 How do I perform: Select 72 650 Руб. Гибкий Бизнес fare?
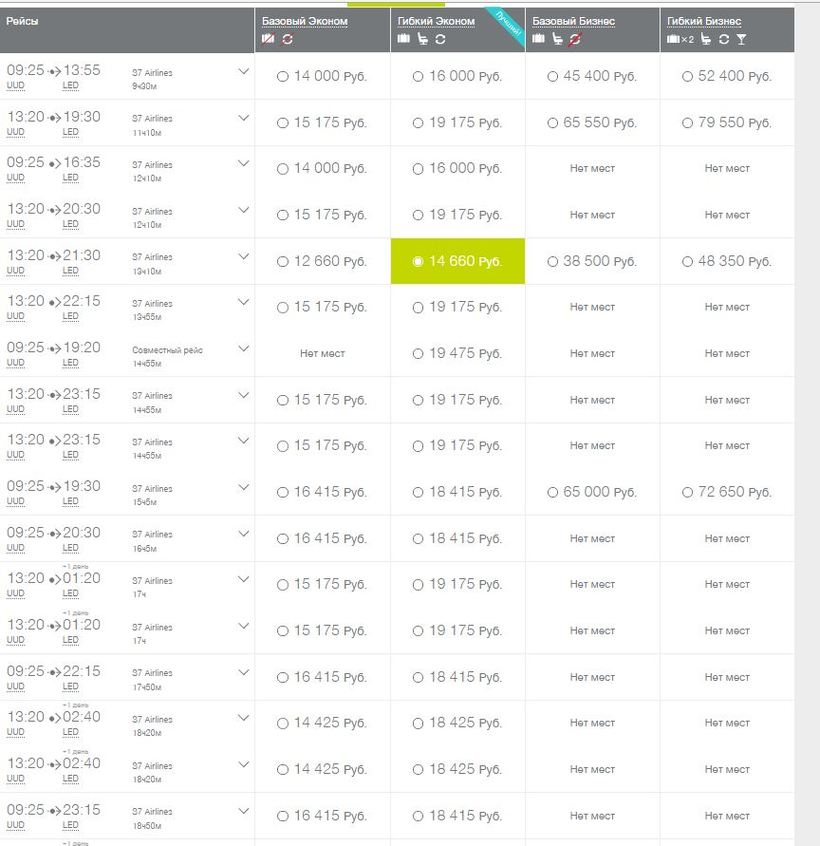(x=687, y=492)
